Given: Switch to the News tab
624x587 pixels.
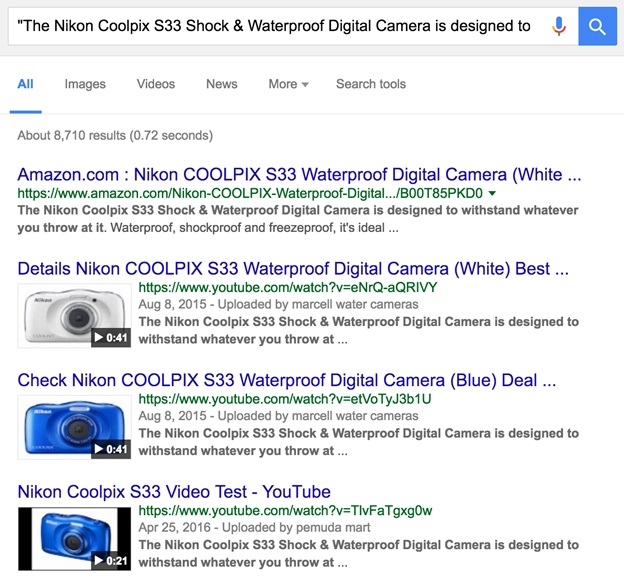Looking at the screenshot, I should pyautogui.click(x=222, y=84).
